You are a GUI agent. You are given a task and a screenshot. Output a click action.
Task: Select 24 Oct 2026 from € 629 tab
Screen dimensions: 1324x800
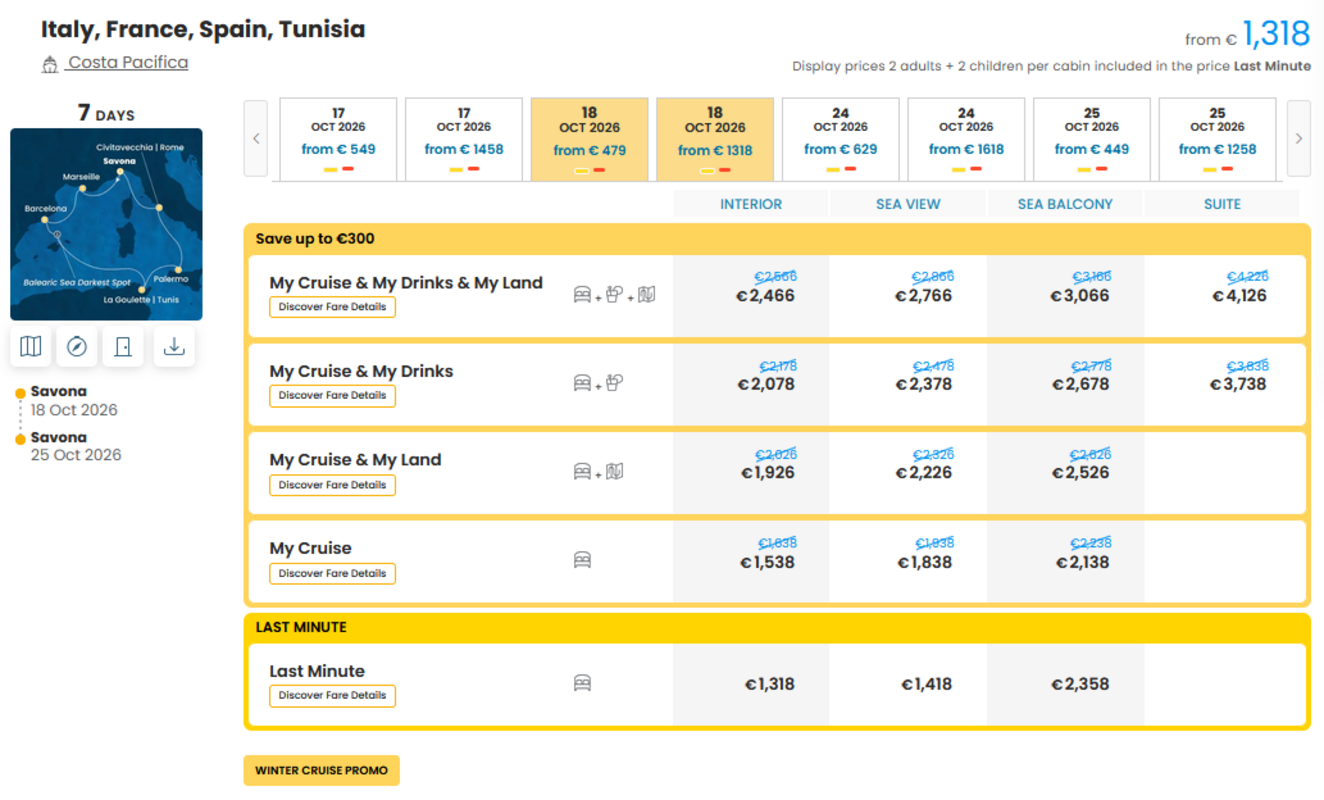coord(840,139)
